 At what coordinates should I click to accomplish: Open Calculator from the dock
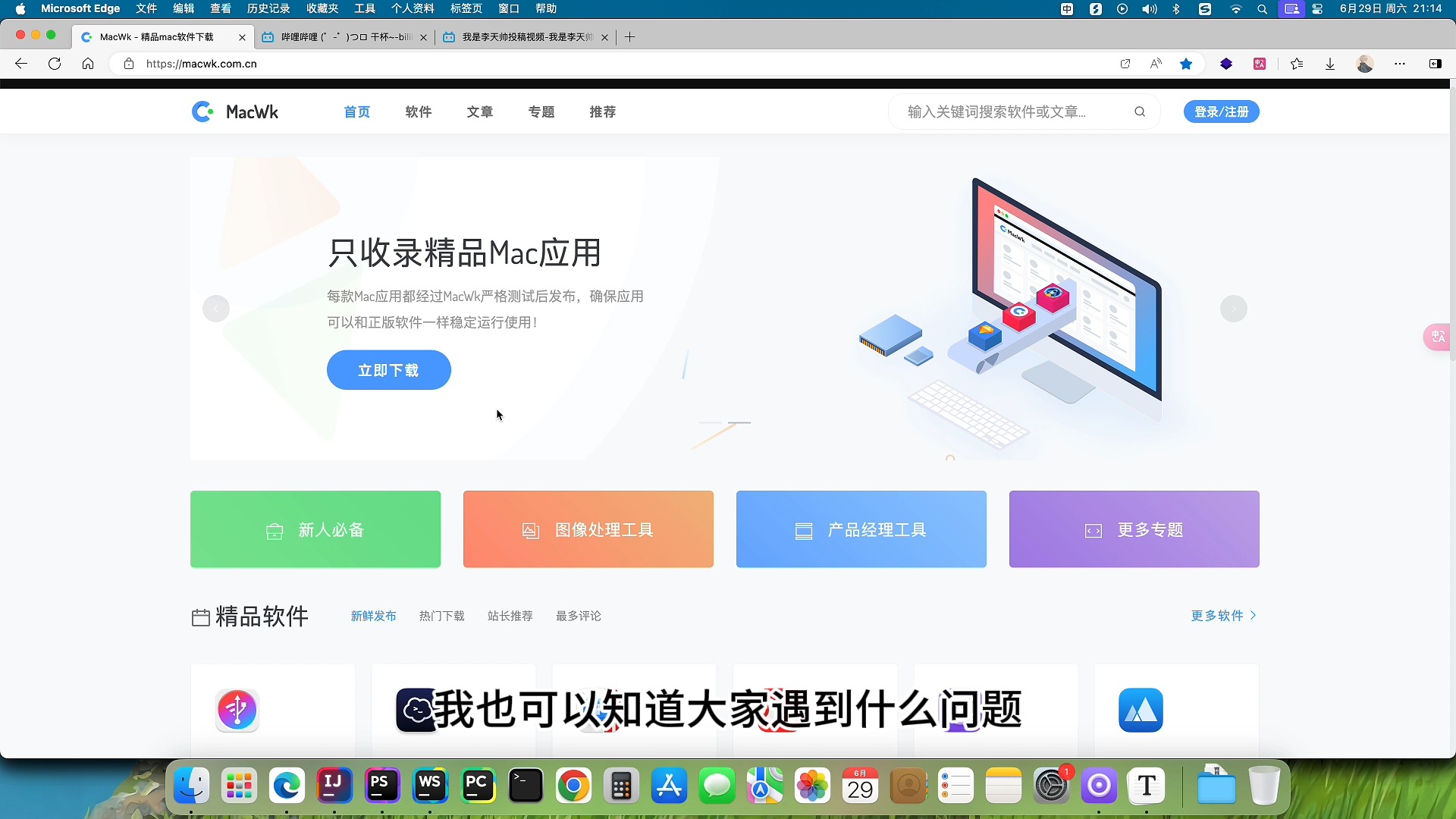621,786
